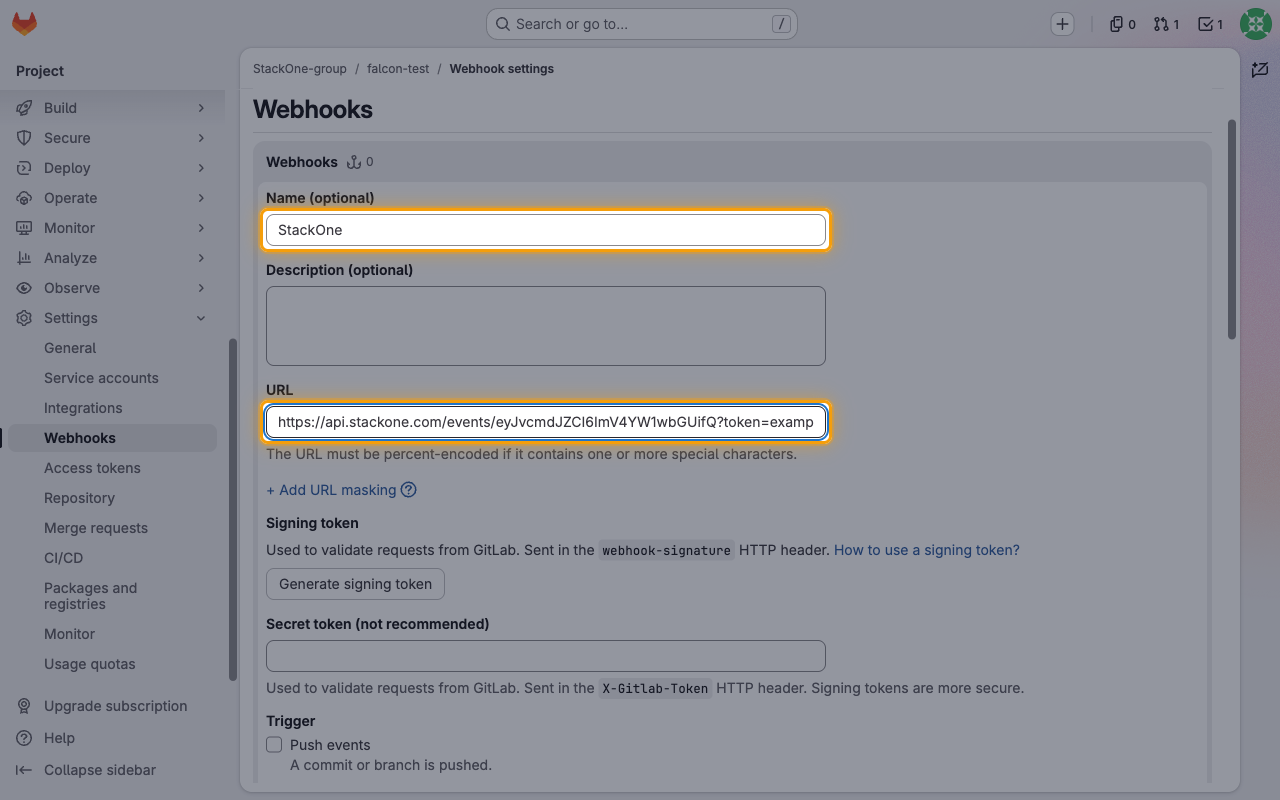Go to StackOne-group breadcrumb
Viewport: 1280px width, 800px height.
[x=300, y=69]
